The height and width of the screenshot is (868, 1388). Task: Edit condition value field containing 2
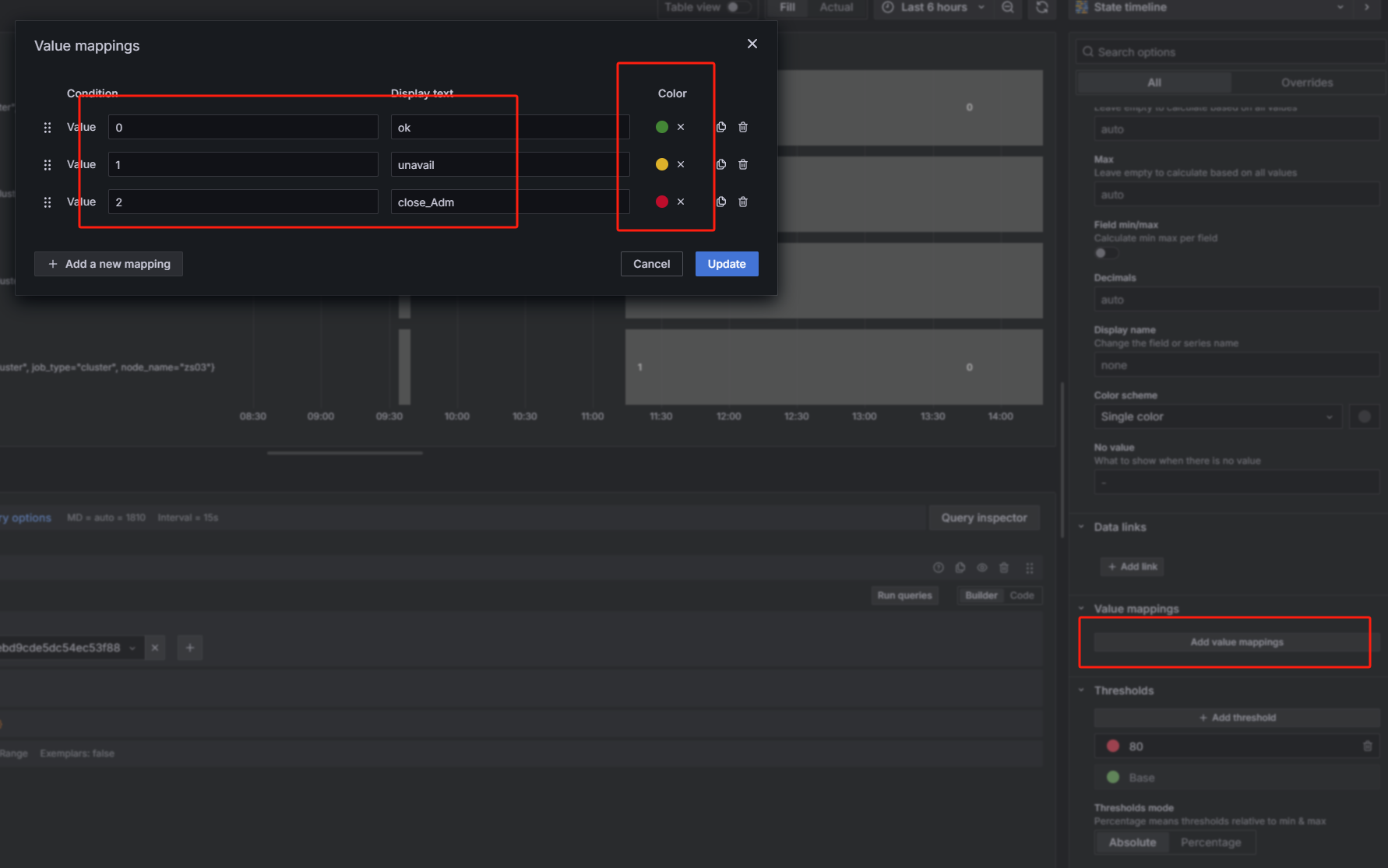243,202
